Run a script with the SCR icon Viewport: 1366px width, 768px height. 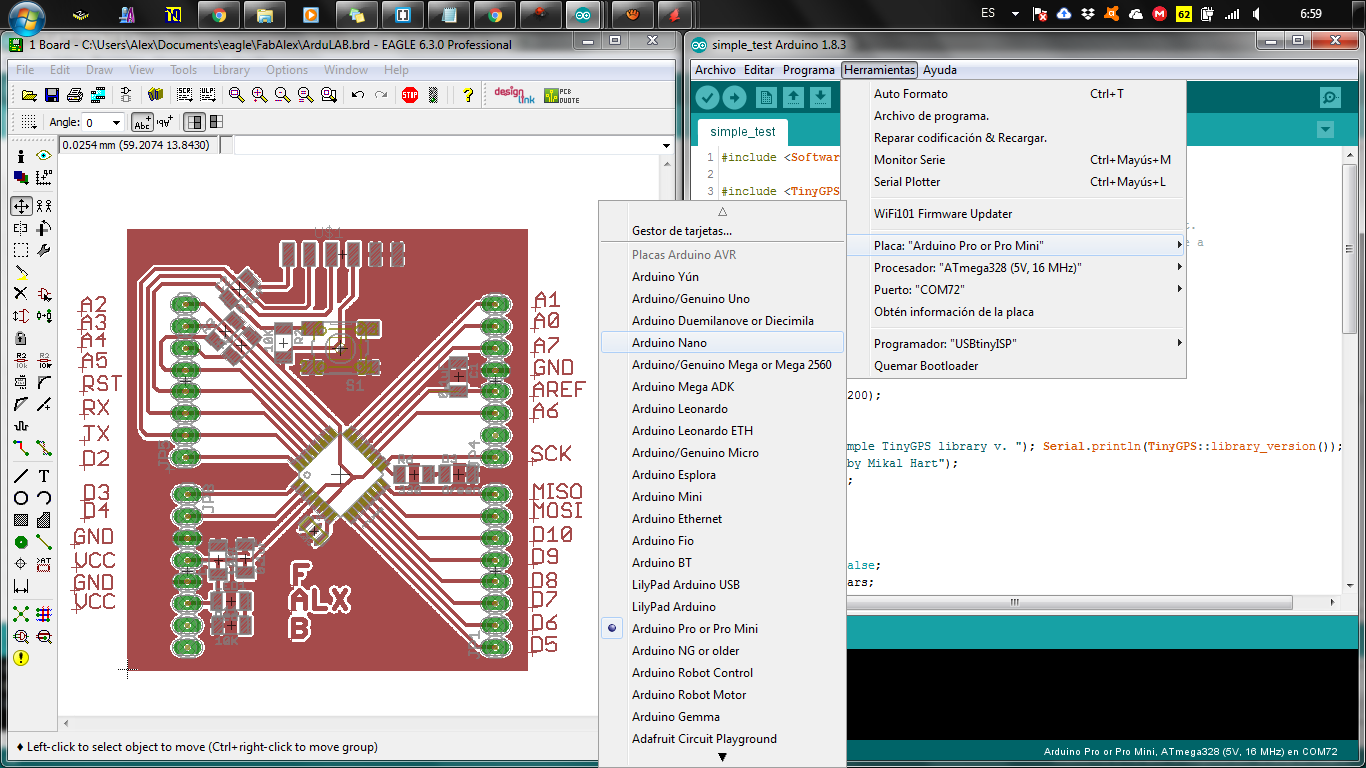tap(184, 95)
